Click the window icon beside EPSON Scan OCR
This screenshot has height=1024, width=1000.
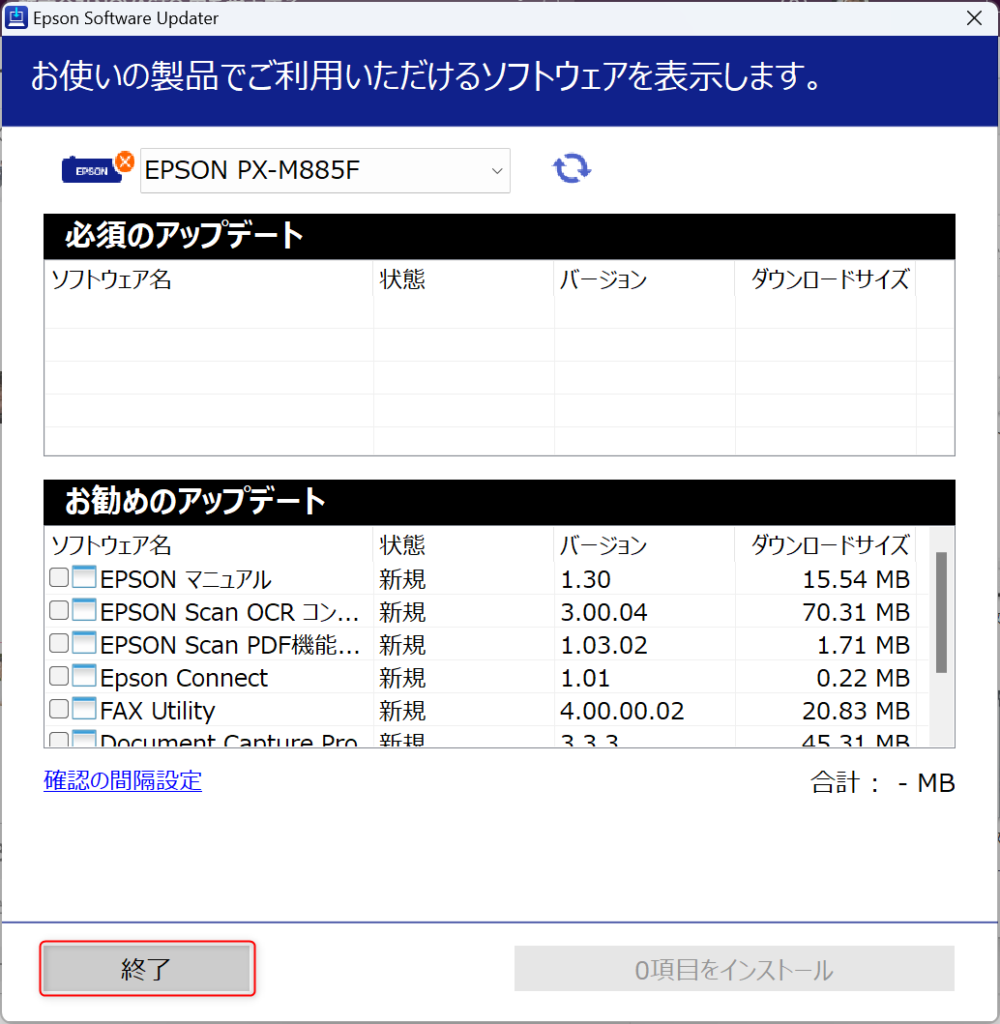84,610
